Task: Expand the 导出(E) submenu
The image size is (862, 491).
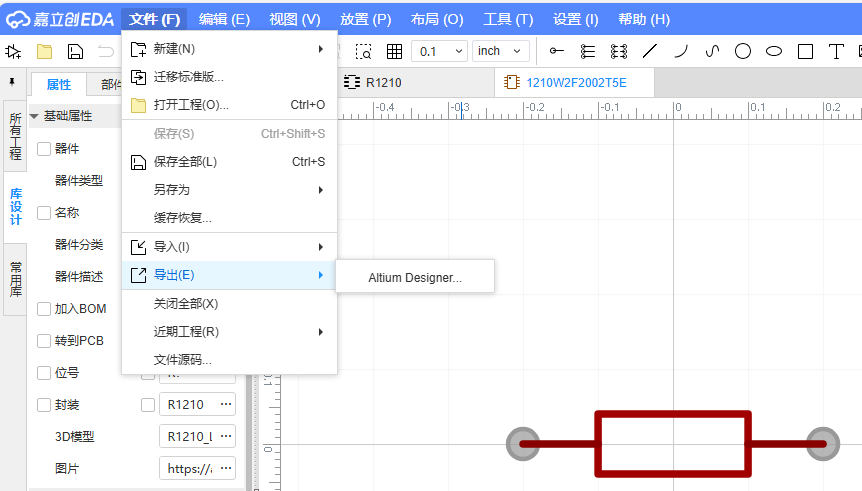Action: pos(229,275)
